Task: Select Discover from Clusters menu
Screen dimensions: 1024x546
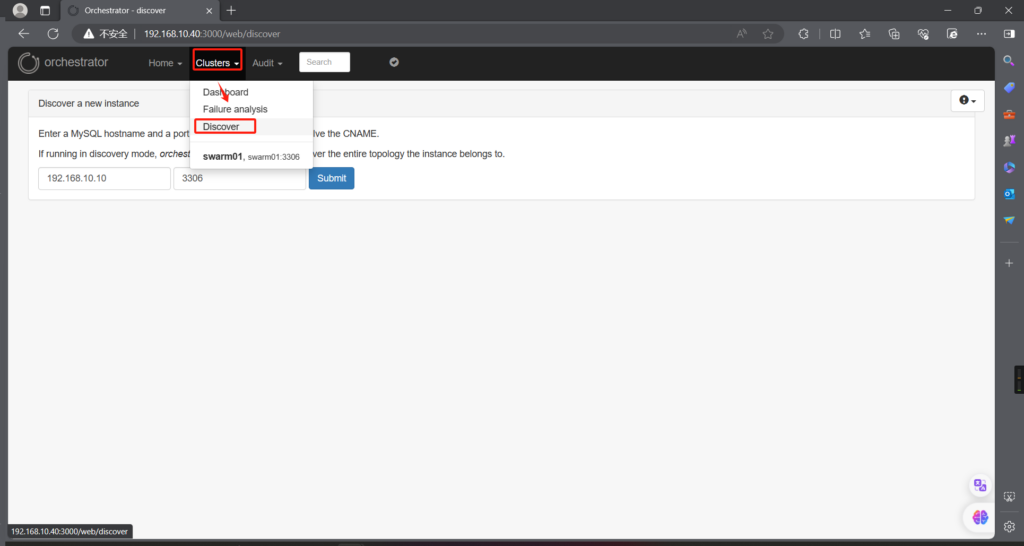Action: [221, 126]
